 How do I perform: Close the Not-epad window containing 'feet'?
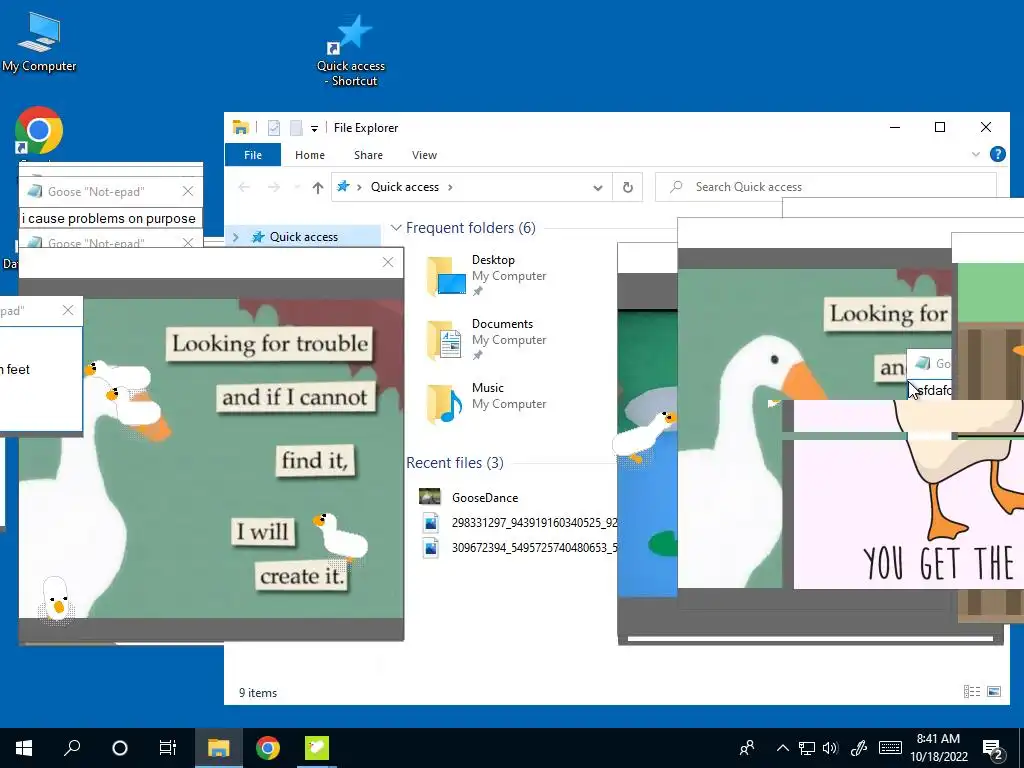[x=68, y=310]
